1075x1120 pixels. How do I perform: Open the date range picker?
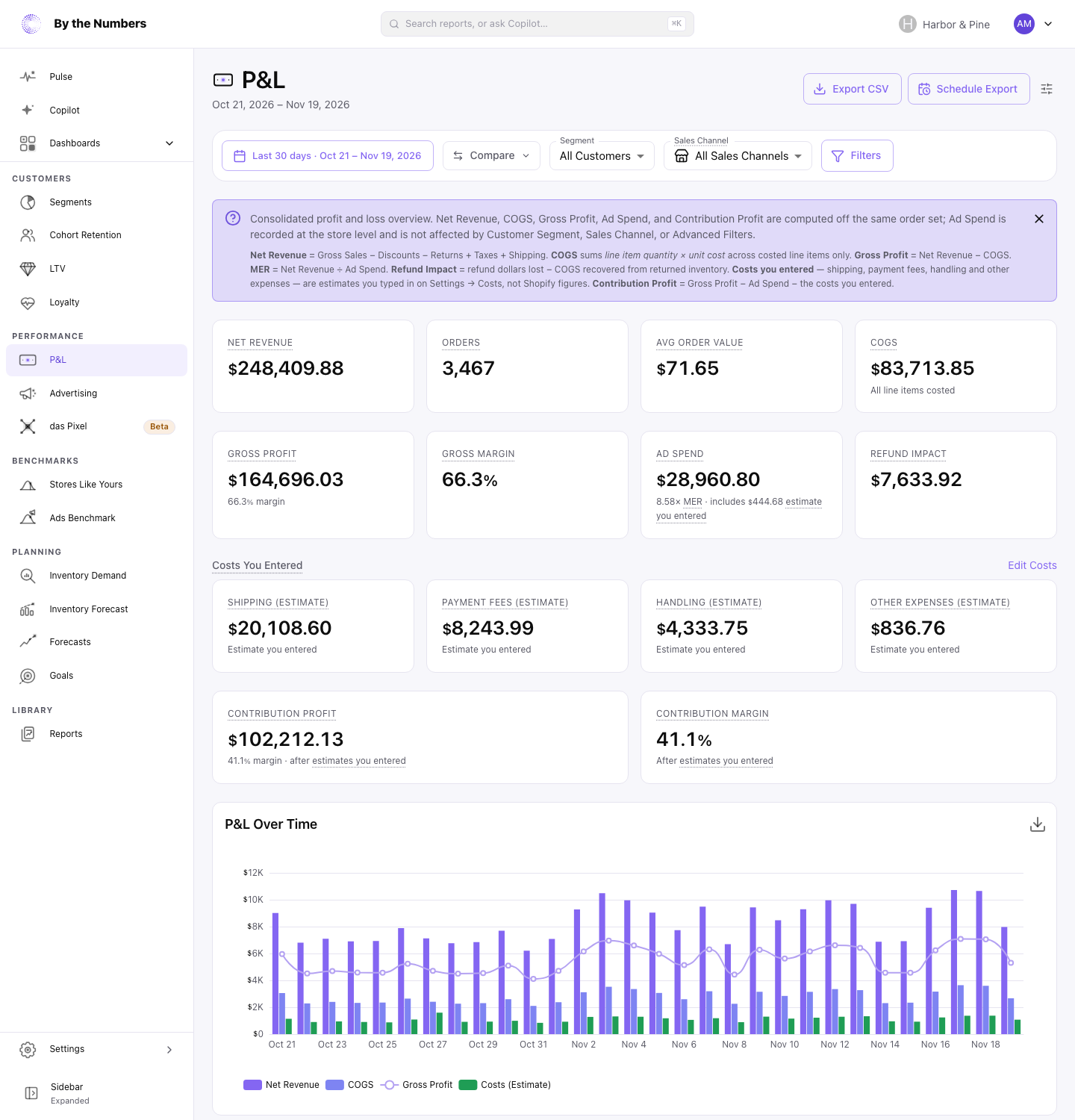[x=328, y=155]
